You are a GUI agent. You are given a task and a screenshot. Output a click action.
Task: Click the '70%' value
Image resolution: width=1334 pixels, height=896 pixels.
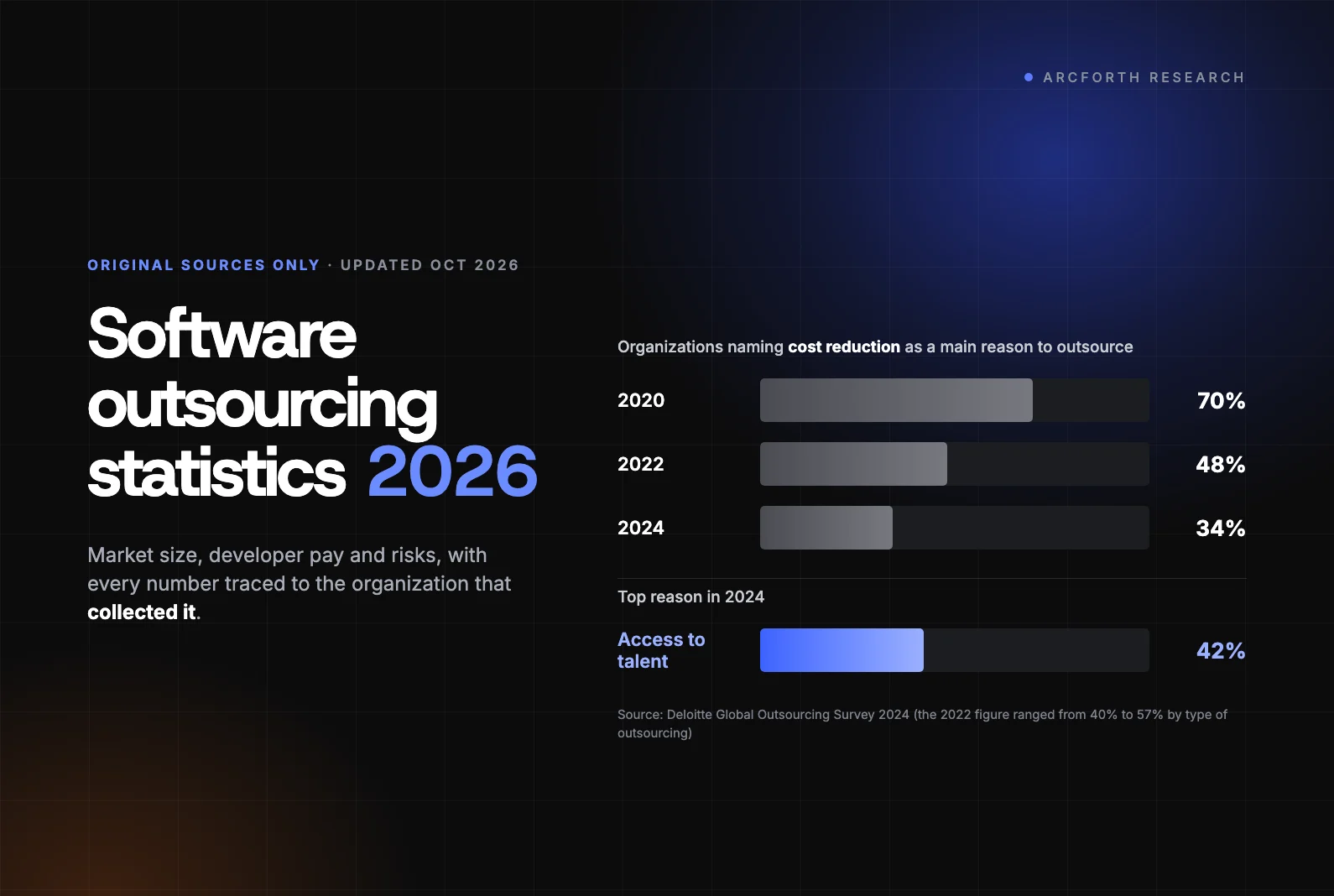pos(1221,401)
